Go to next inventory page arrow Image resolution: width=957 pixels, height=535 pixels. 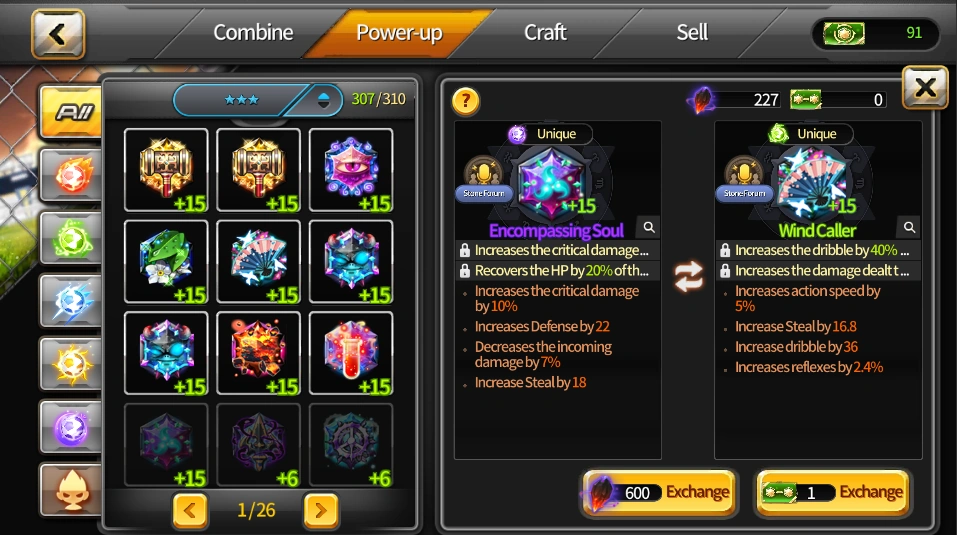321,510
